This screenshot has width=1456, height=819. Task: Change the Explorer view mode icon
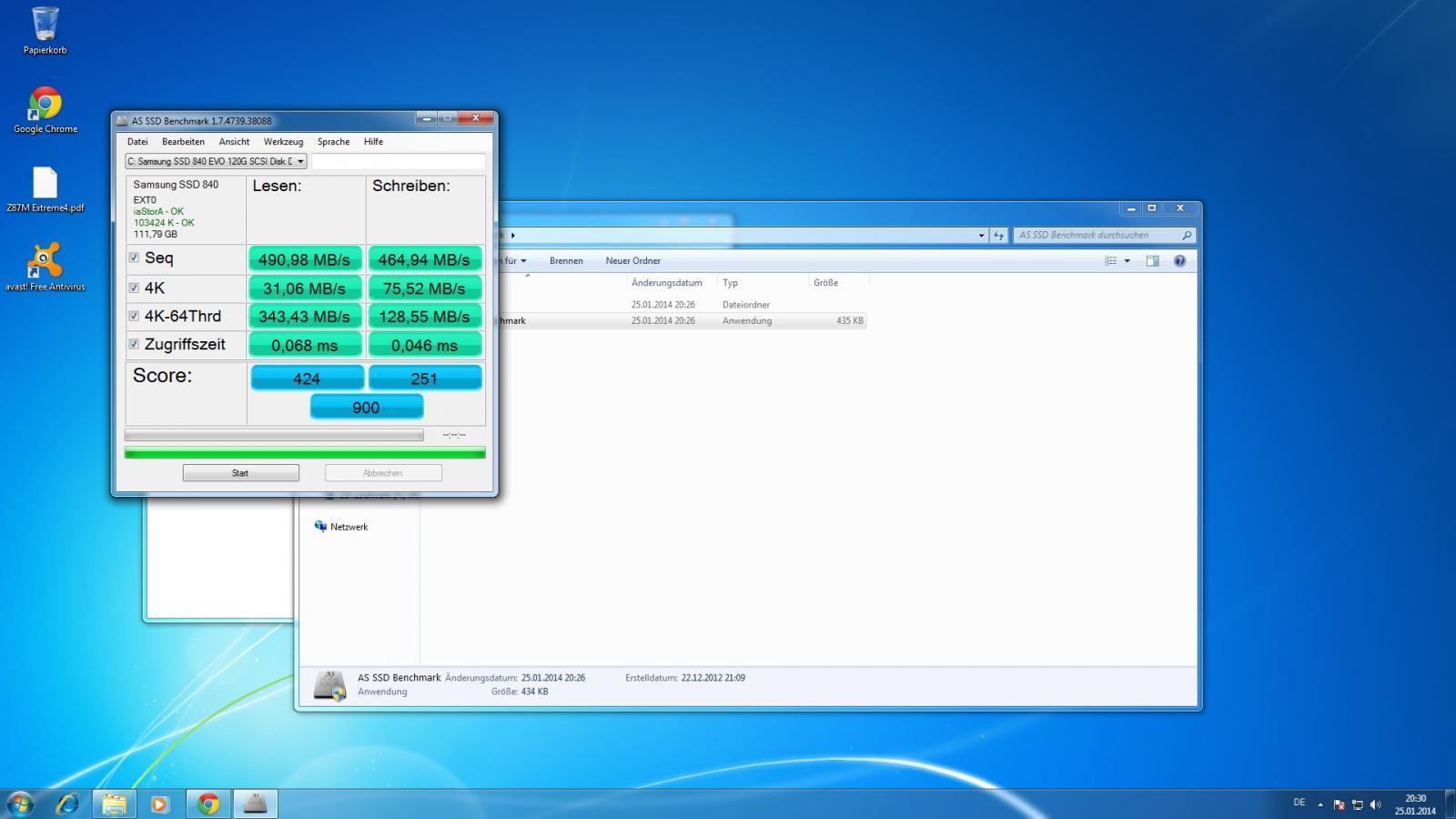[x=1110, y=261]
